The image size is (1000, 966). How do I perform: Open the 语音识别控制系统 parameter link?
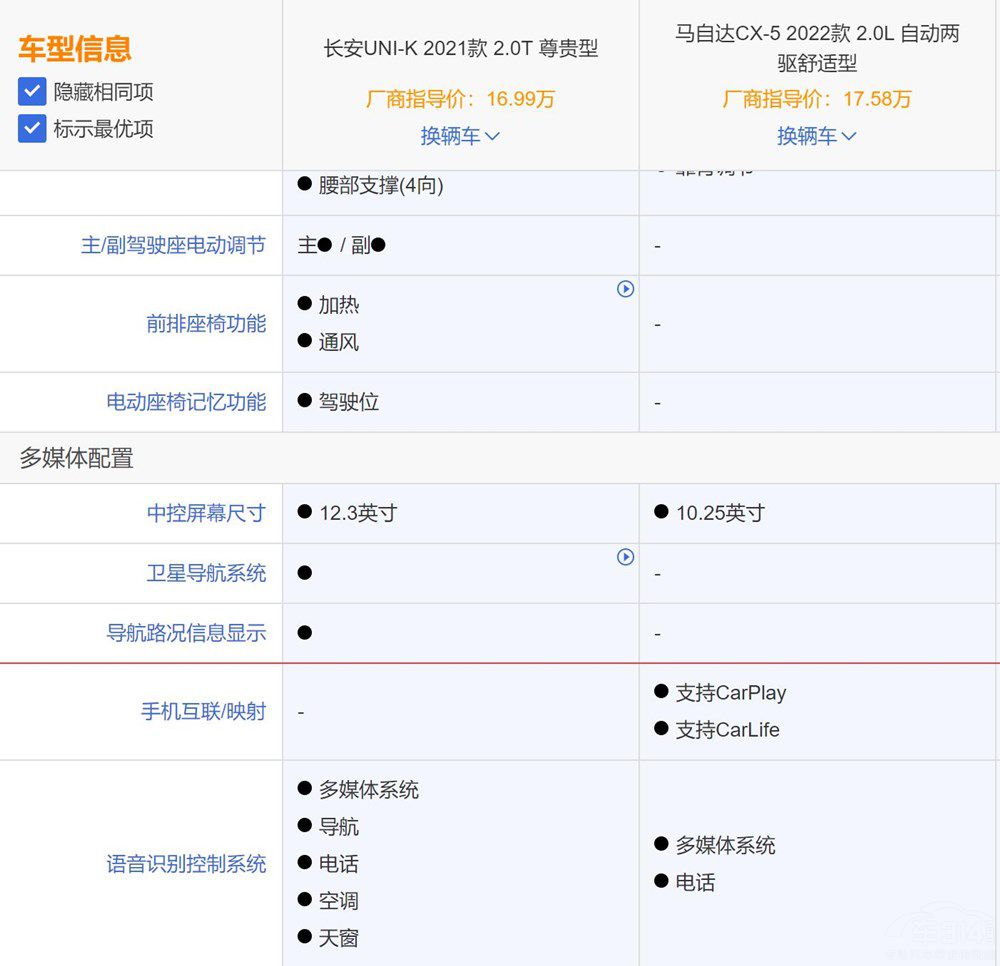186,864
